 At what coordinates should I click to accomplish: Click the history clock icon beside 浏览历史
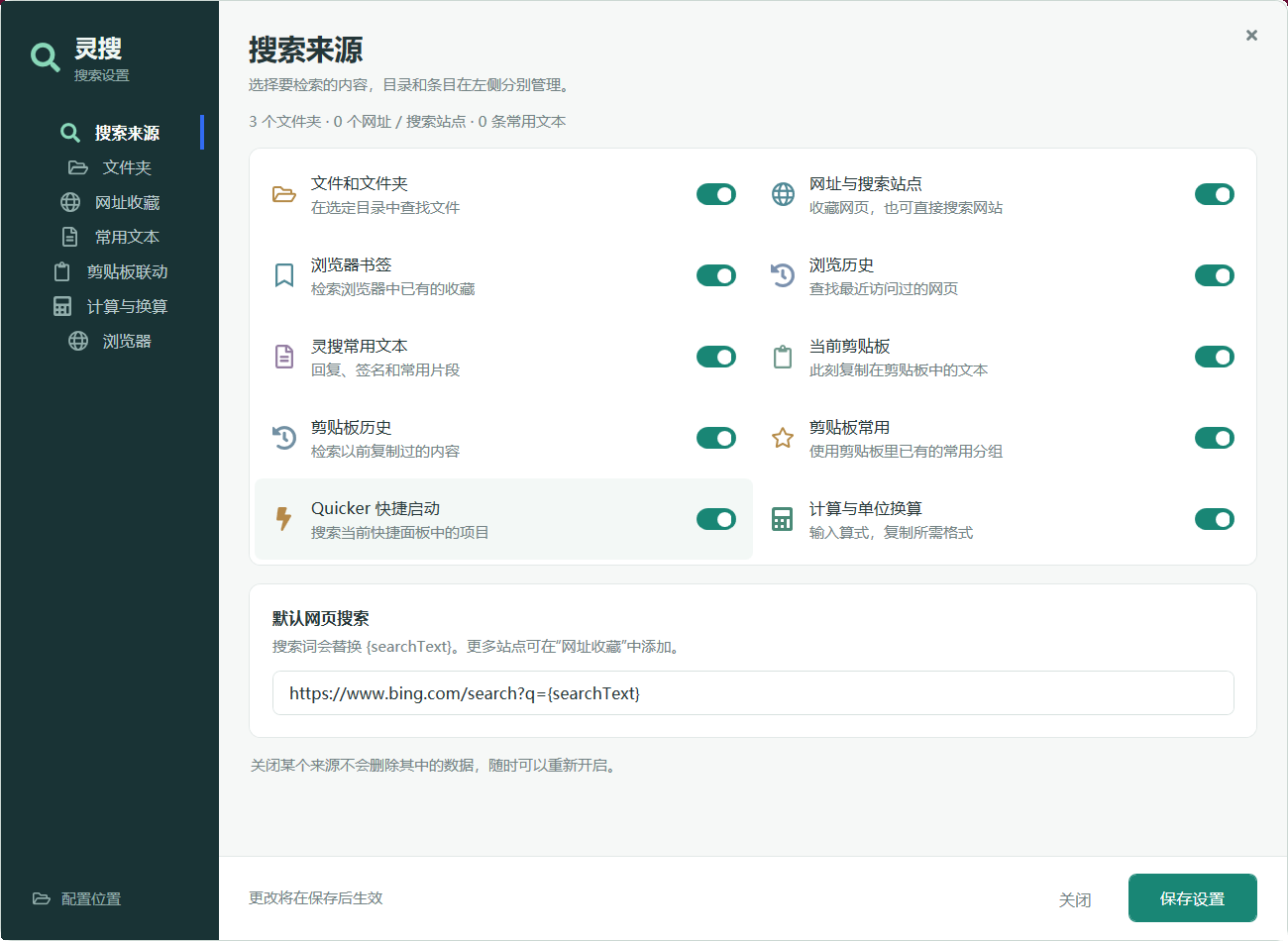click(x=783, y=275)
